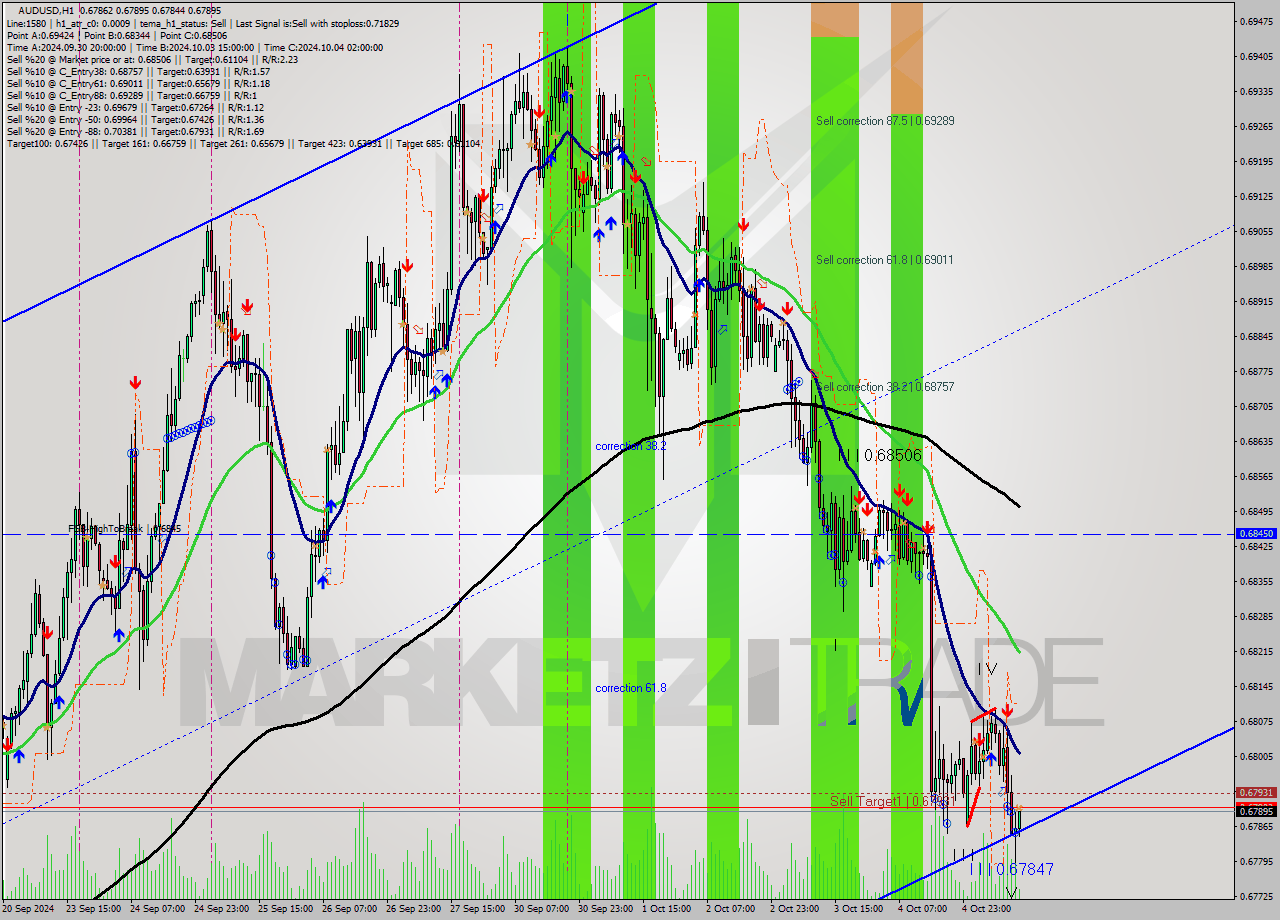This screenshot has height=920, width=1280.
Task: Click price axis value 0.69265
Action: point(1257,126)
